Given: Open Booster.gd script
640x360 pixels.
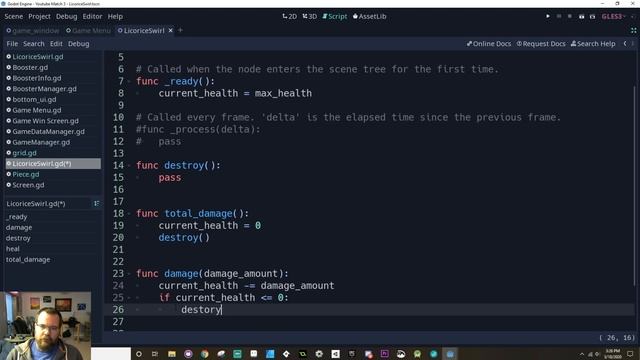Looking at the screenshot, I should pyautogui.click(x=53, y=67).
